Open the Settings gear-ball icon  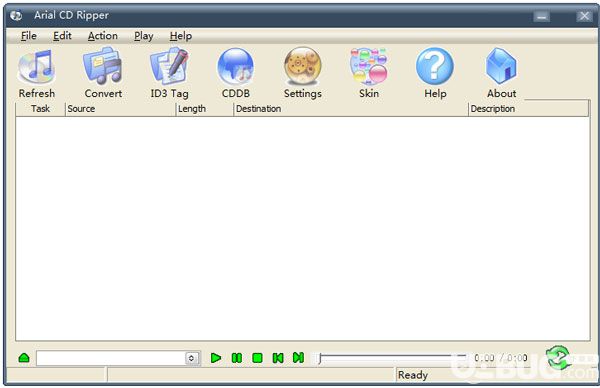click(302, 66)
